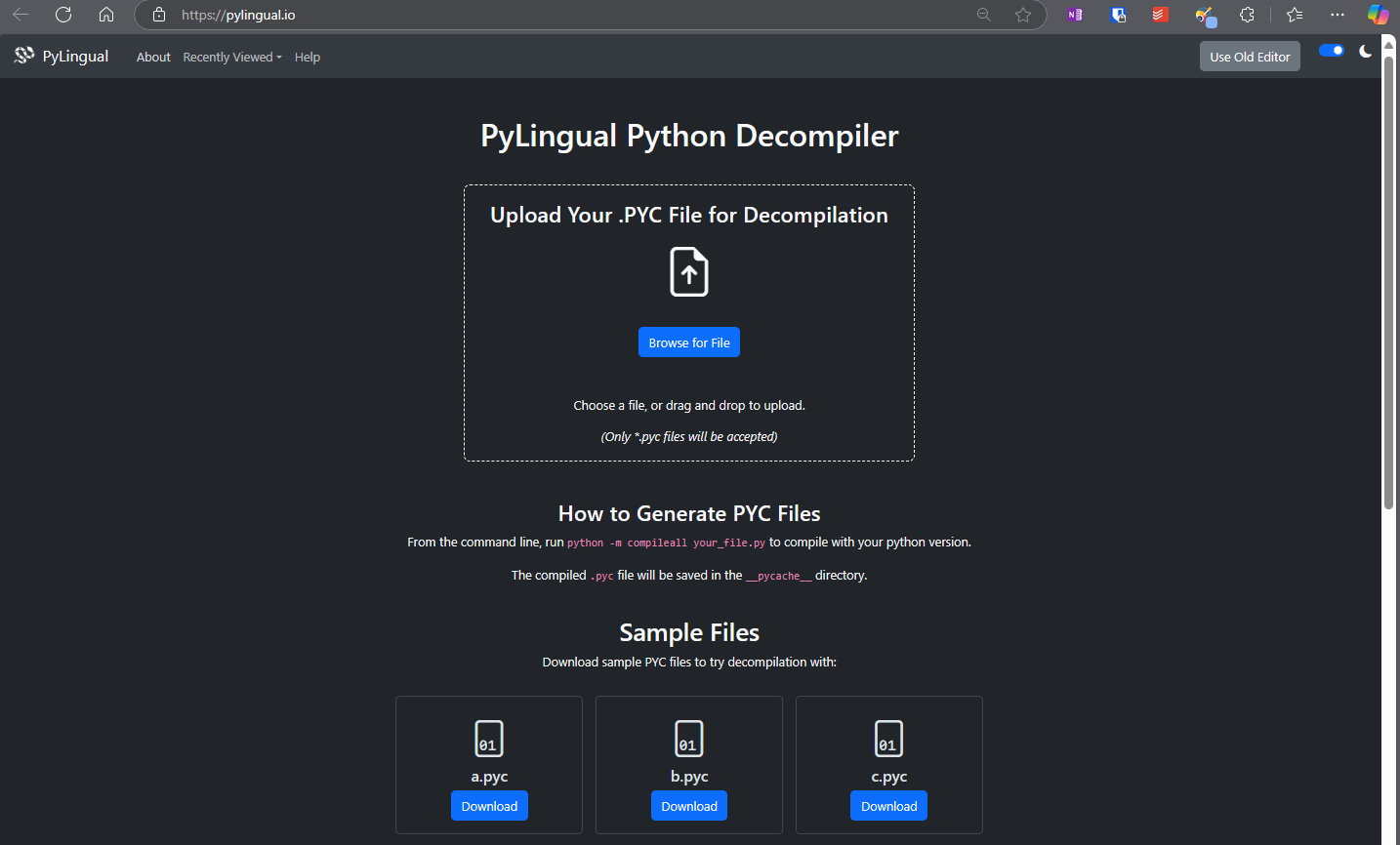Click the PyLingual brand name
Image resolution: width=1400 pixels, height=845 pixels.
75,57
